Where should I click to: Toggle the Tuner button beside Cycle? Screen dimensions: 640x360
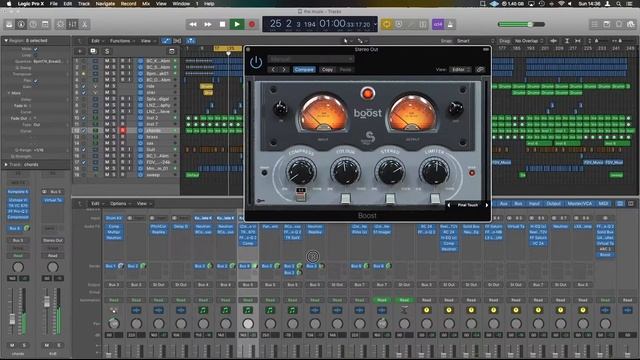tap(399, 24)
